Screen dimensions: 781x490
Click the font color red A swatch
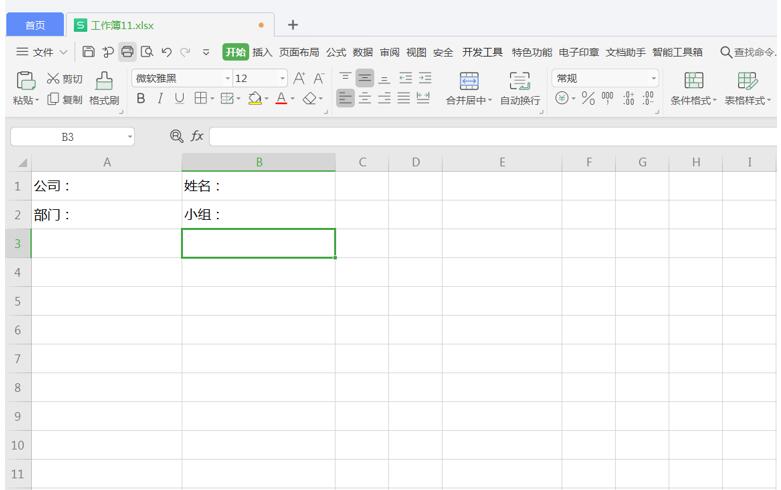281,98
